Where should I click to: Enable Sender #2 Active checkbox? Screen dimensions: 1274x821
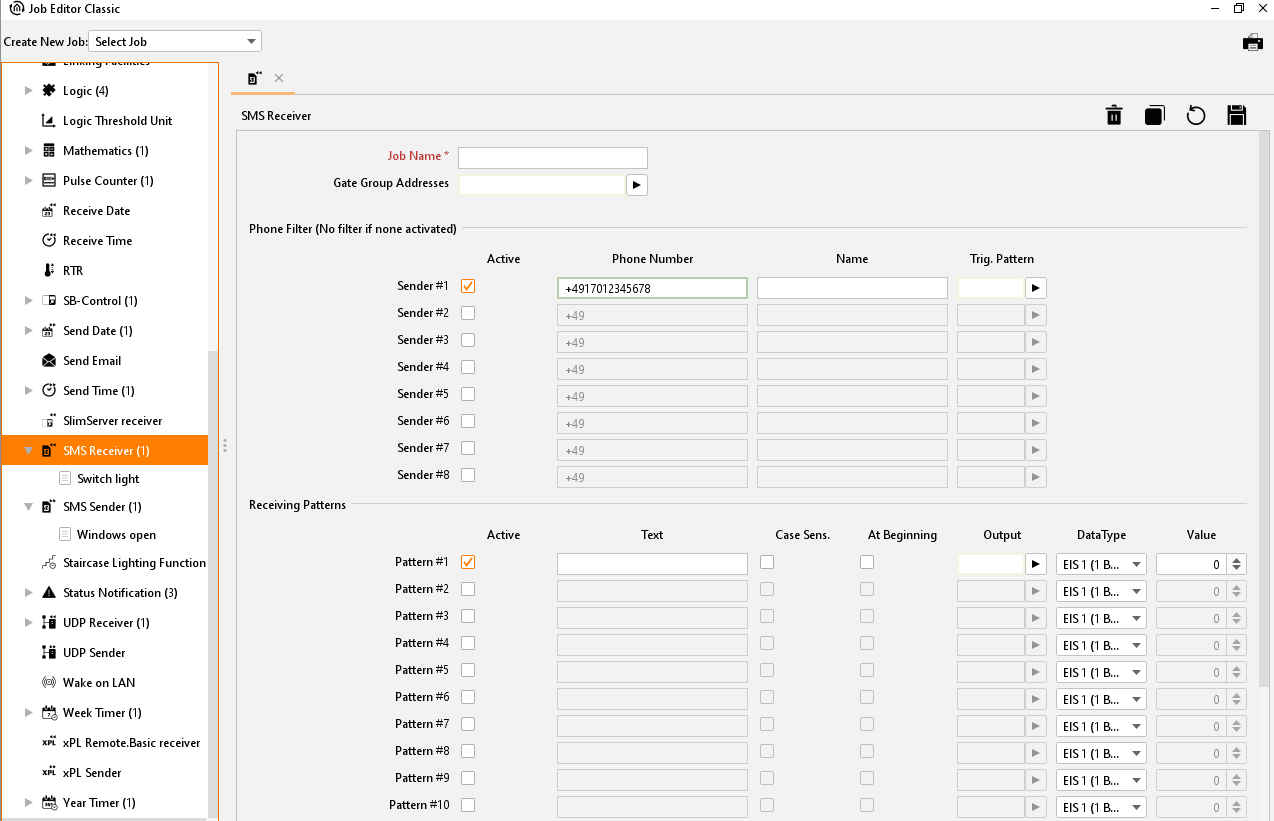point(468,313)
